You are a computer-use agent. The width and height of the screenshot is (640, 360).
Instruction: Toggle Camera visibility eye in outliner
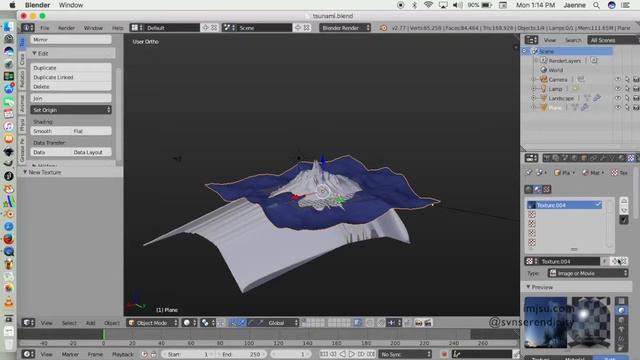click(618, 79)
